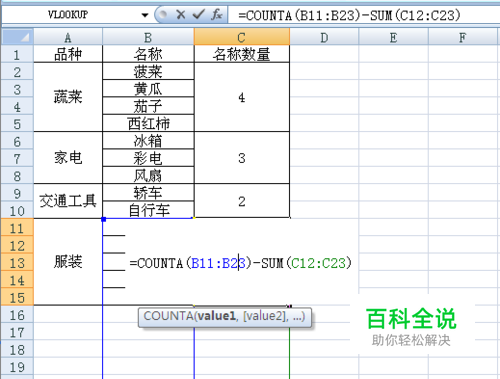The height and width of the screenshot is (379, 500).
Task: Select row 10 header
Action: [17, 210]
